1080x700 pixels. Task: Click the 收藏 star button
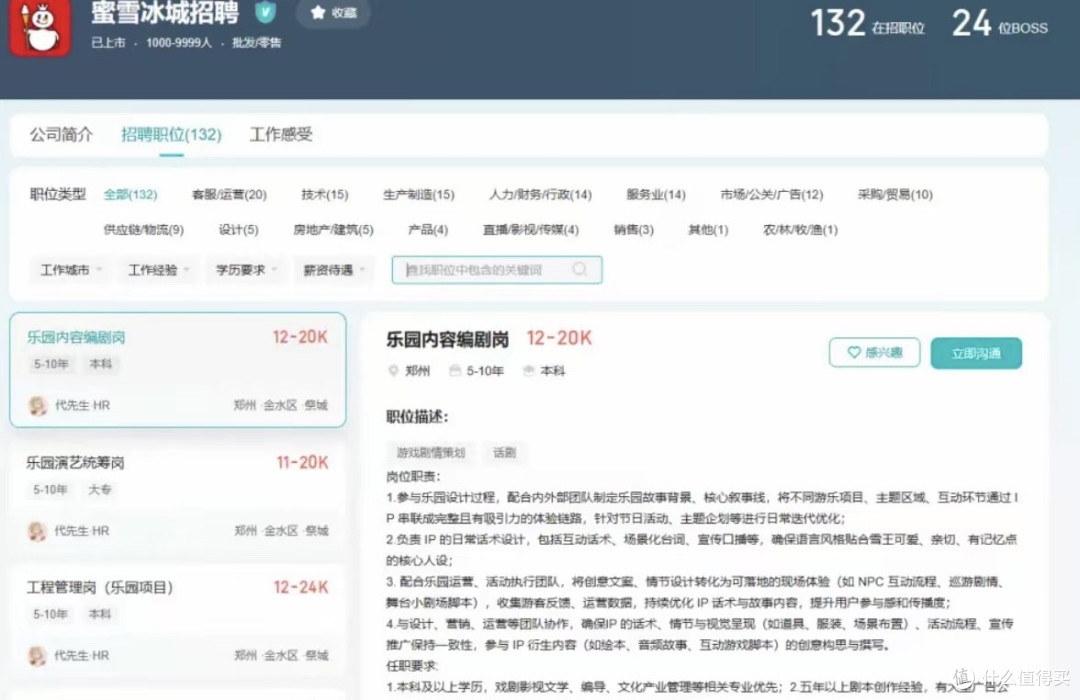[x=333, y=12]
